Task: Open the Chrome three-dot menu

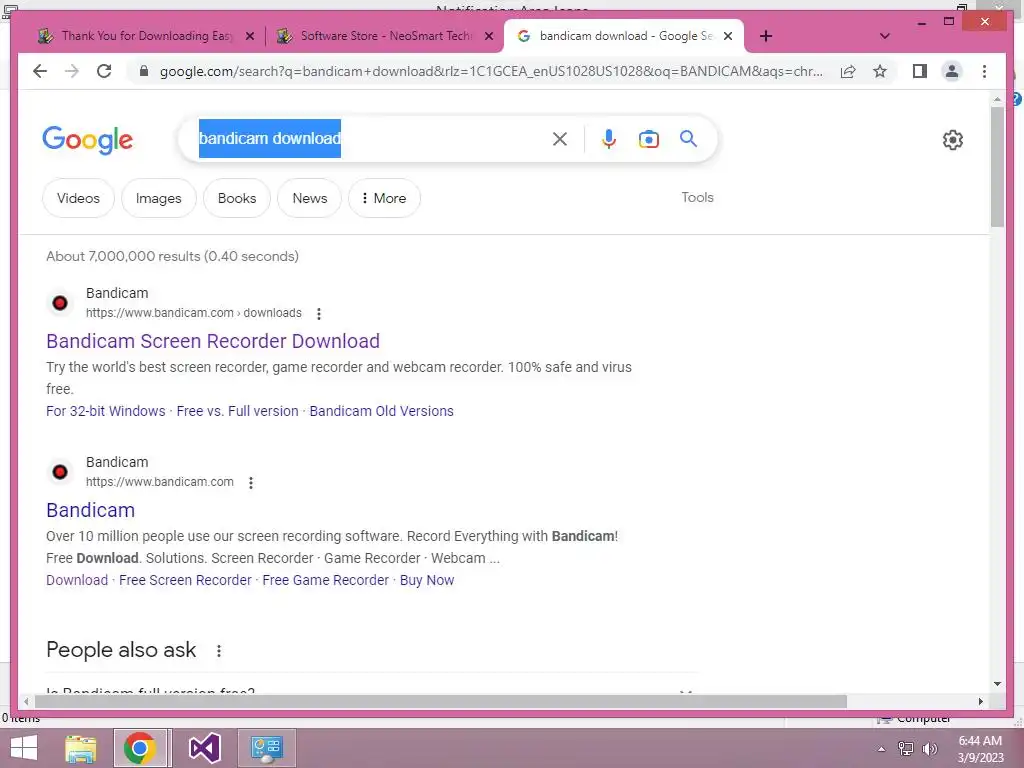Action: pyautogui.click(x=984, y=71)
